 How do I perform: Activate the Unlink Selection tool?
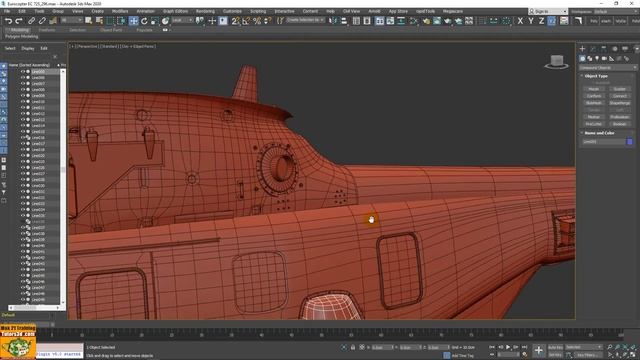(42, 21)
